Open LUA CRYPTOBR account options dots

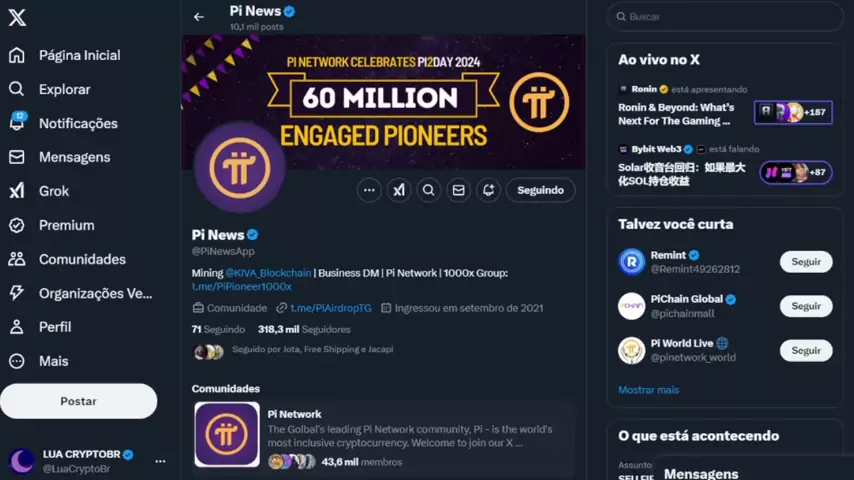pyautogui.click(x=160, y=461)
